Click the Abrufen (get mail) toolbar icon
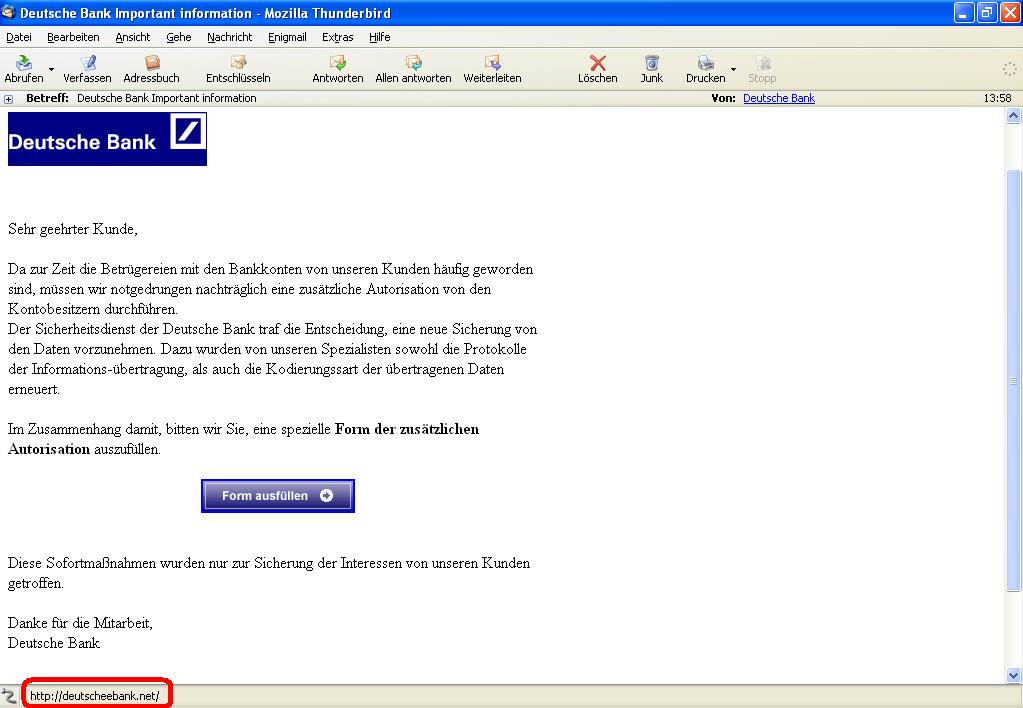This screenshot has height=708, width=1023. 24,63
